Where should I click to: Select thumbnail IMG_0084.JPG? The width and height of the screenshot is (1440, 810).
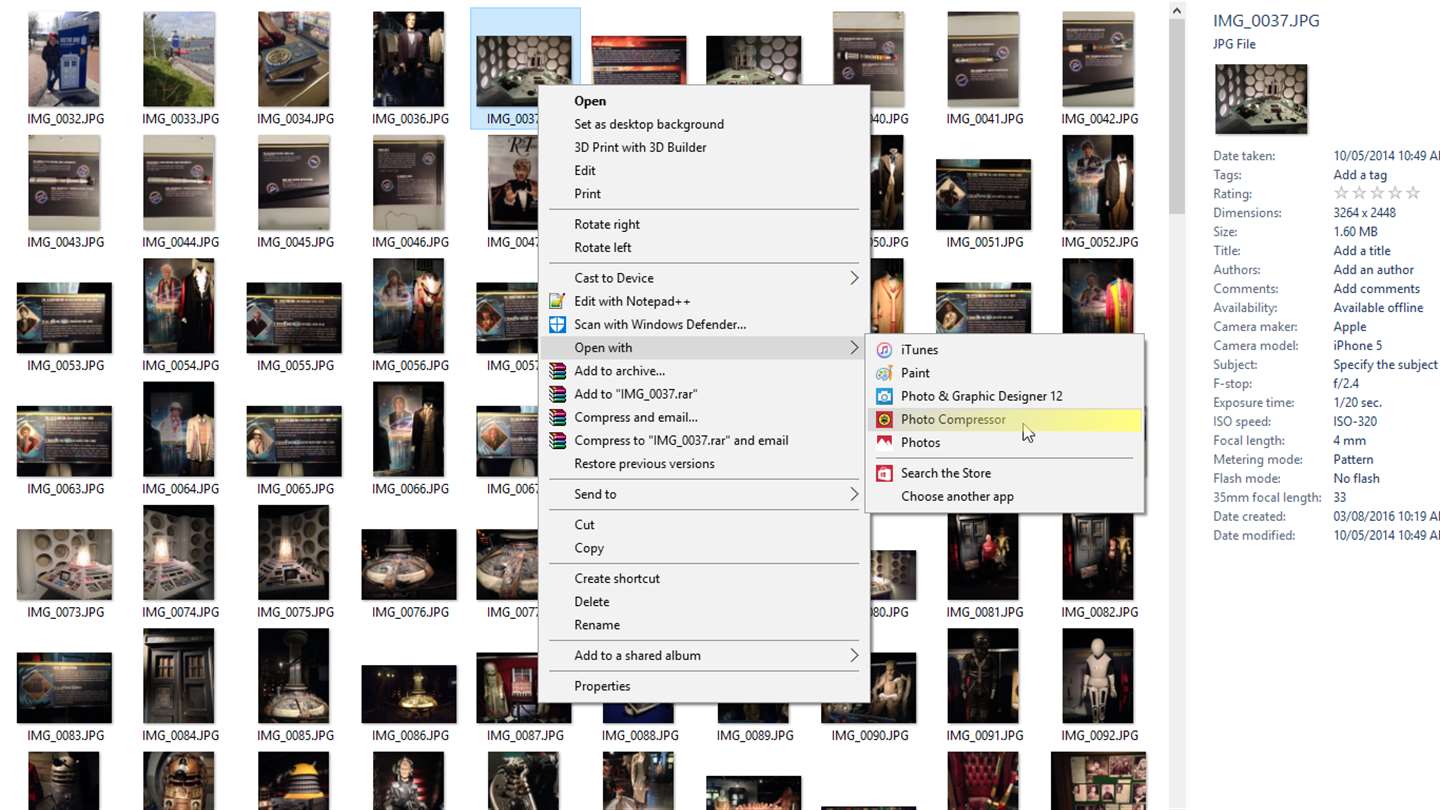tap(179, 676)
